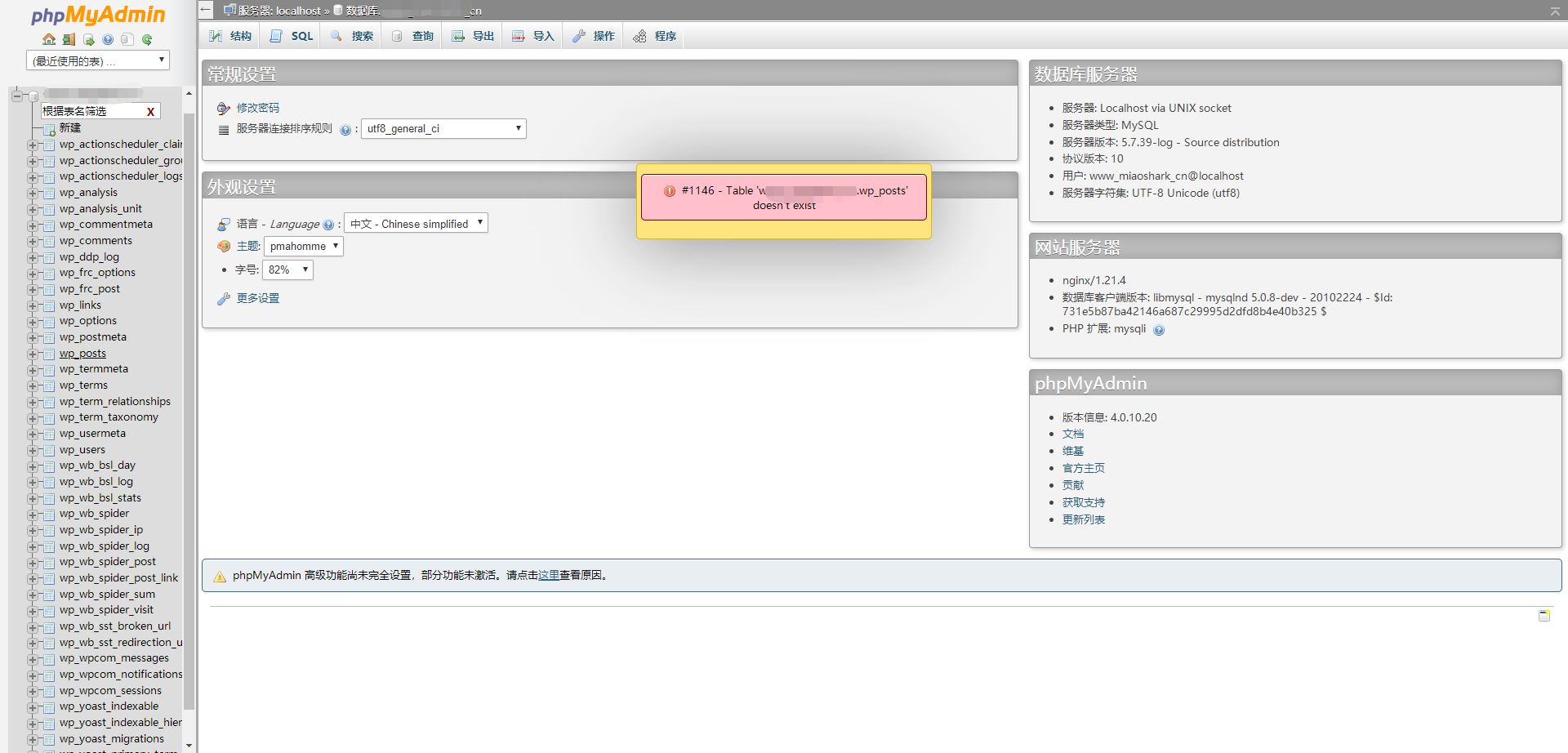Click table icon beside wp_users
Screen dimensions: 1568x753
(x=49, y=450)
